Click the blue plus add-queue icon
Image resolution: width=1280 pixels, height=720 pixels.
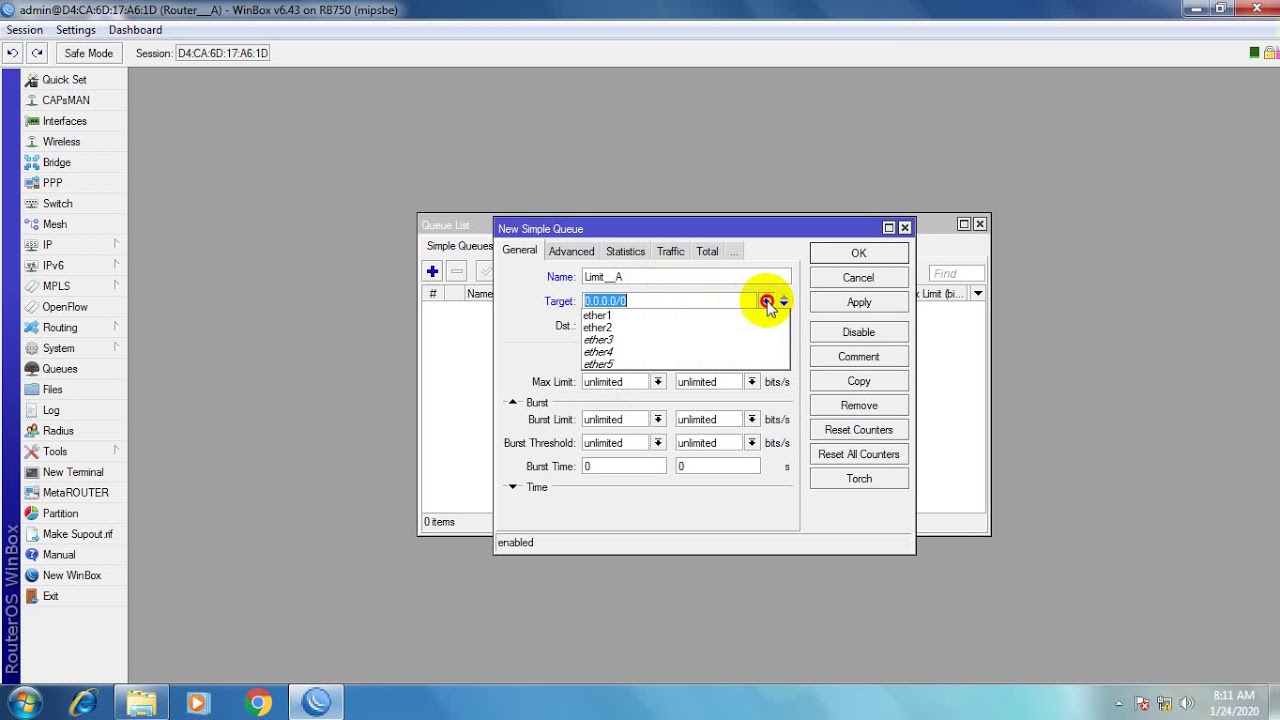pyautogui.click(x=432, y=271)
